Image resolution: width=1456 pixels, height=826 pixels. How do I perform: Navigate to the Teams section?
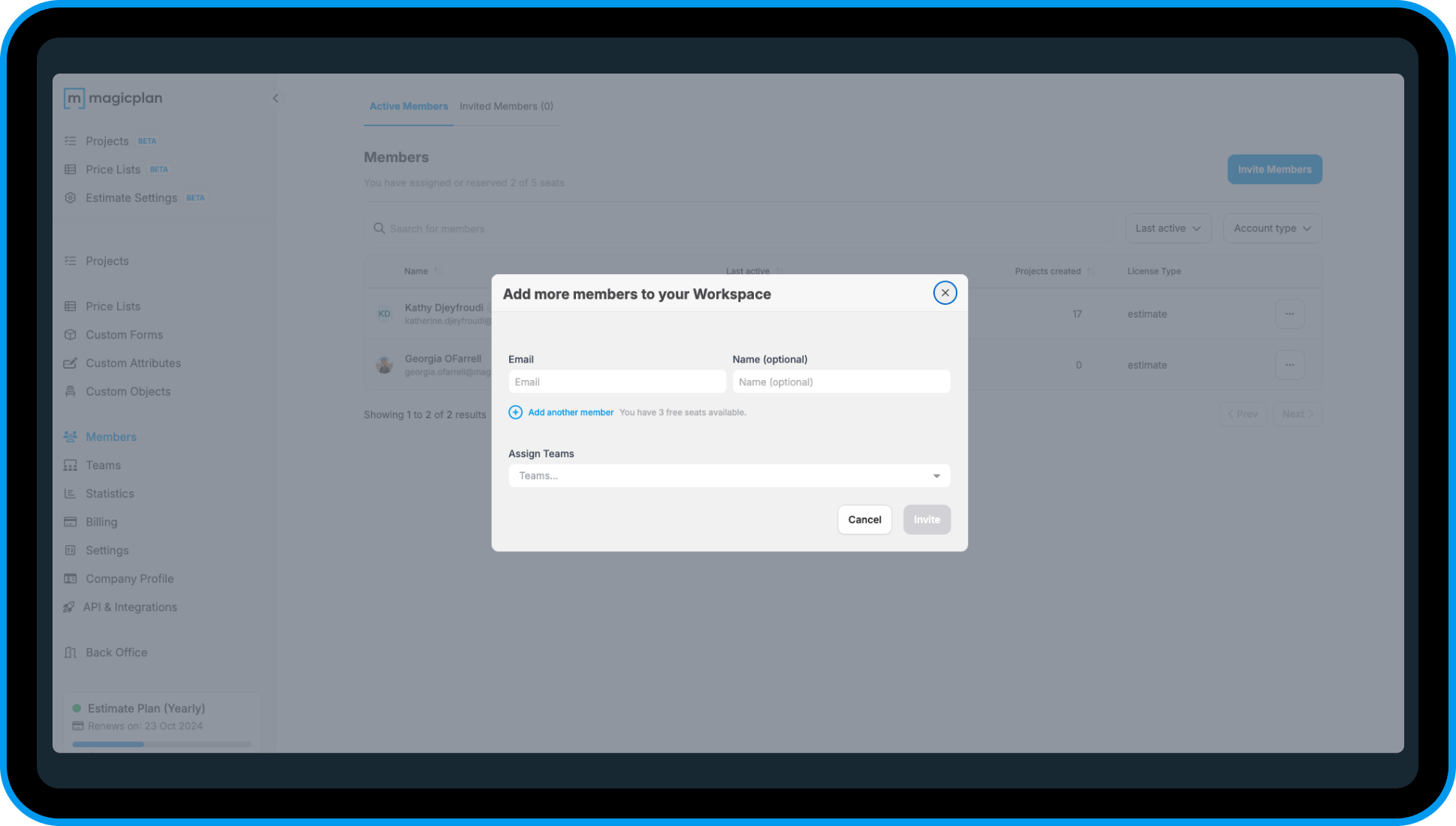pyautogui.click(x=103, y=465)
